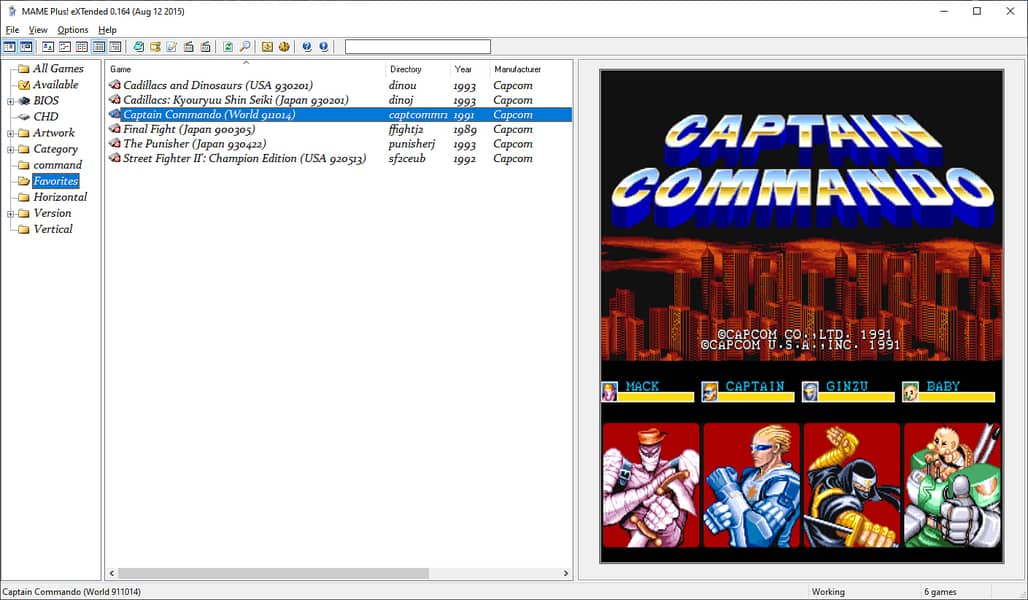Sort by the Game column header

coord(245,69)
